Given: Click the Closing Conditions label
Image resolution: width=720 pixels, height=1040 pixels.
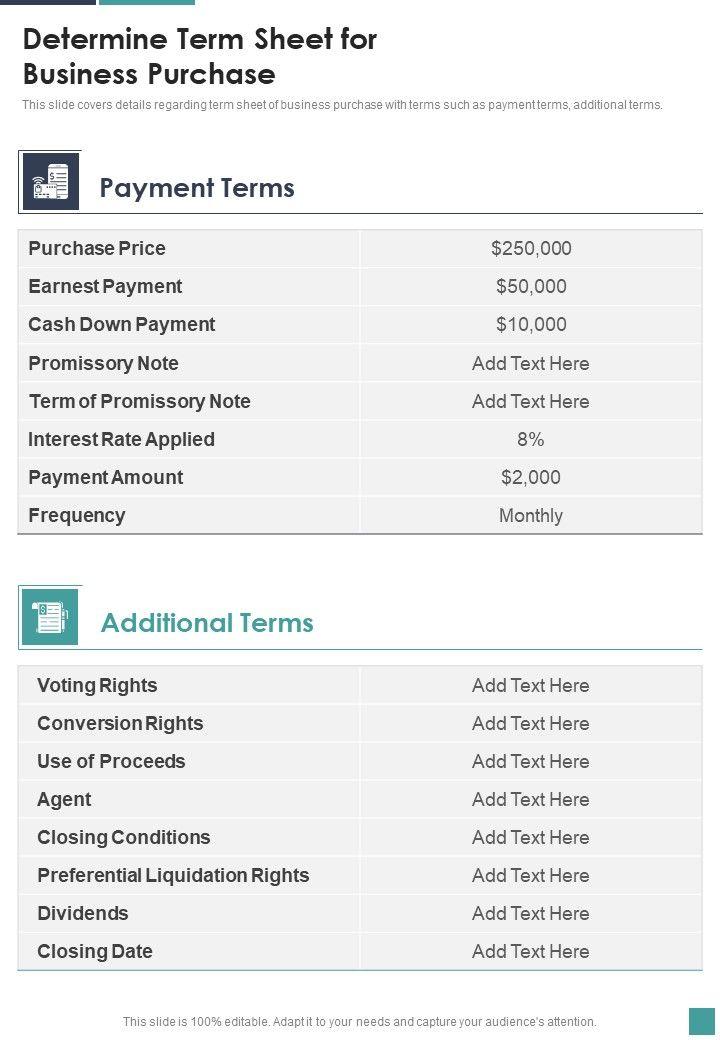Looking at the screenshot, I should coord(124,837).
